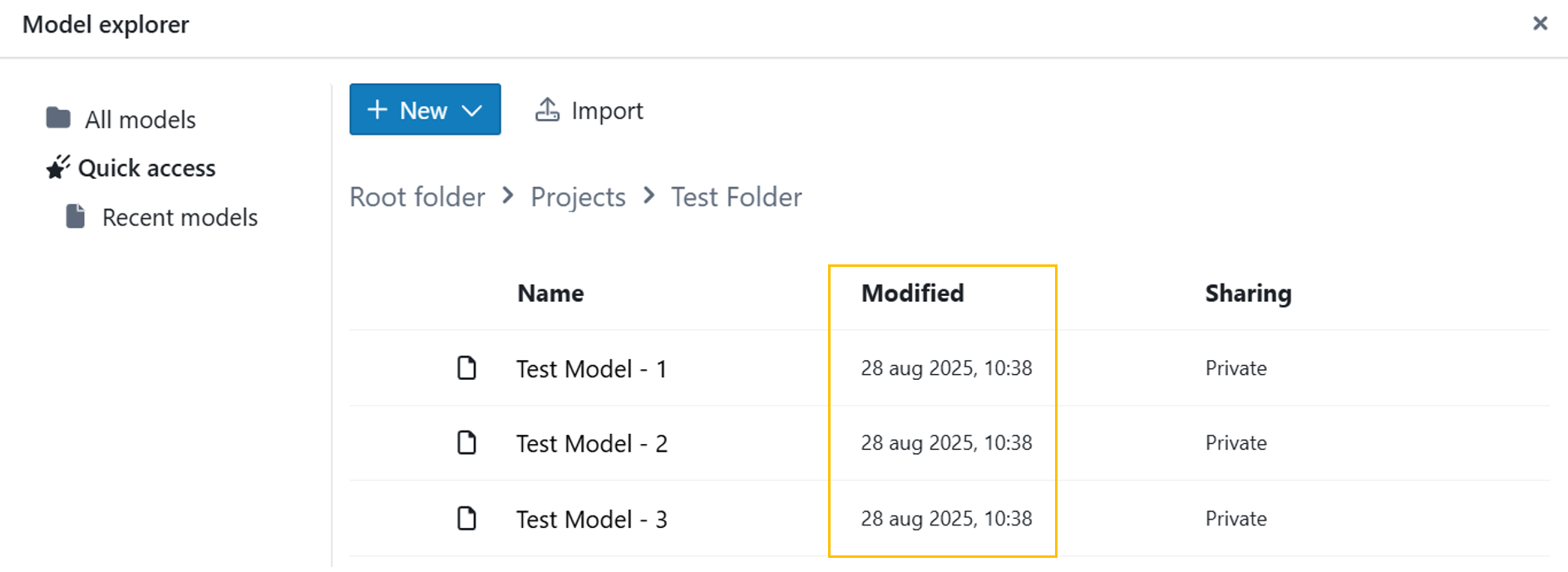The image size is (1568, 572).
Task: Click the file icon for Test Model - 1
Action: (467, 367)
